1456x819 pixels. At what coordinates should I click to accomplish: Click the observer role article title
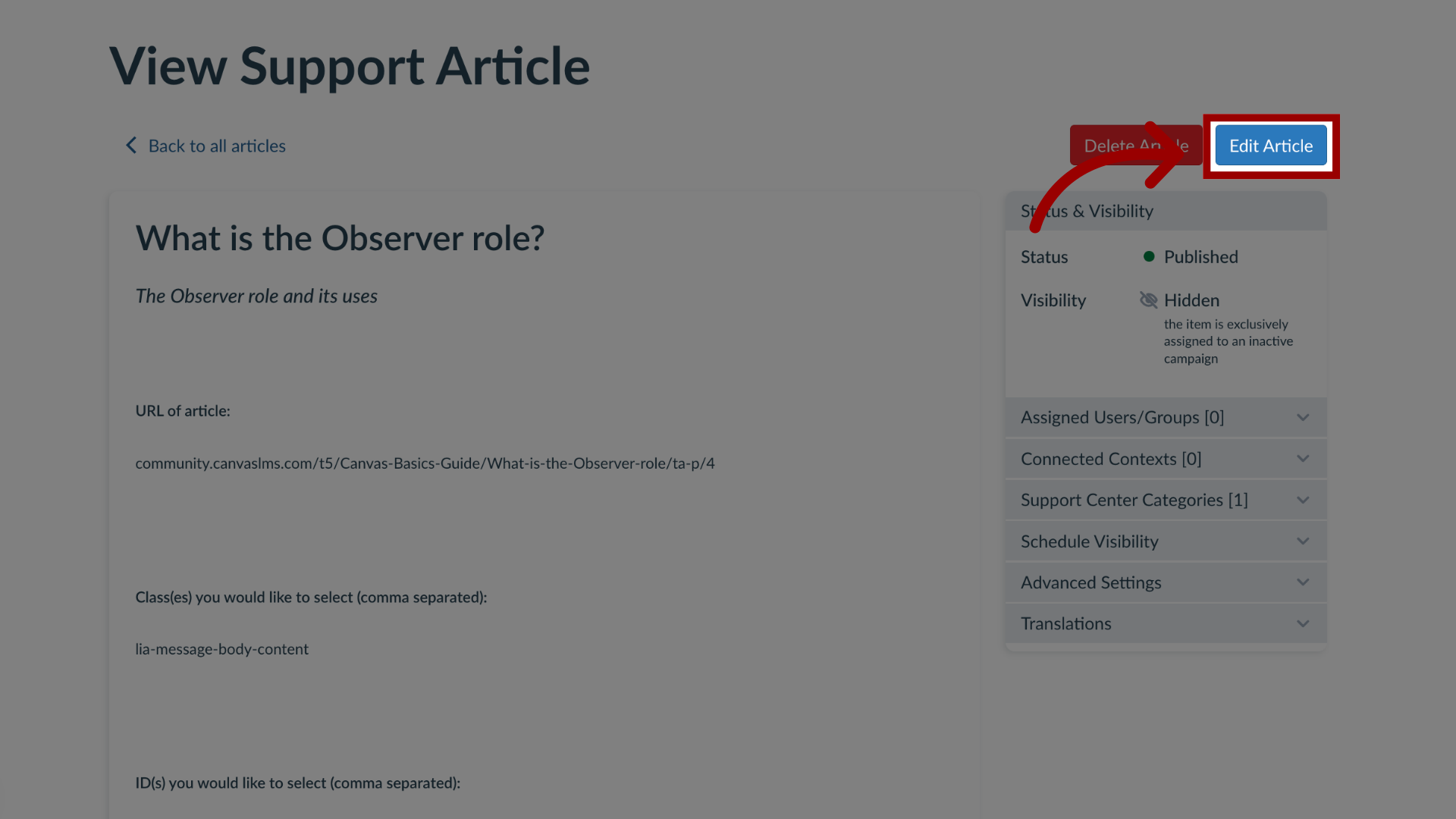[339, 239]
